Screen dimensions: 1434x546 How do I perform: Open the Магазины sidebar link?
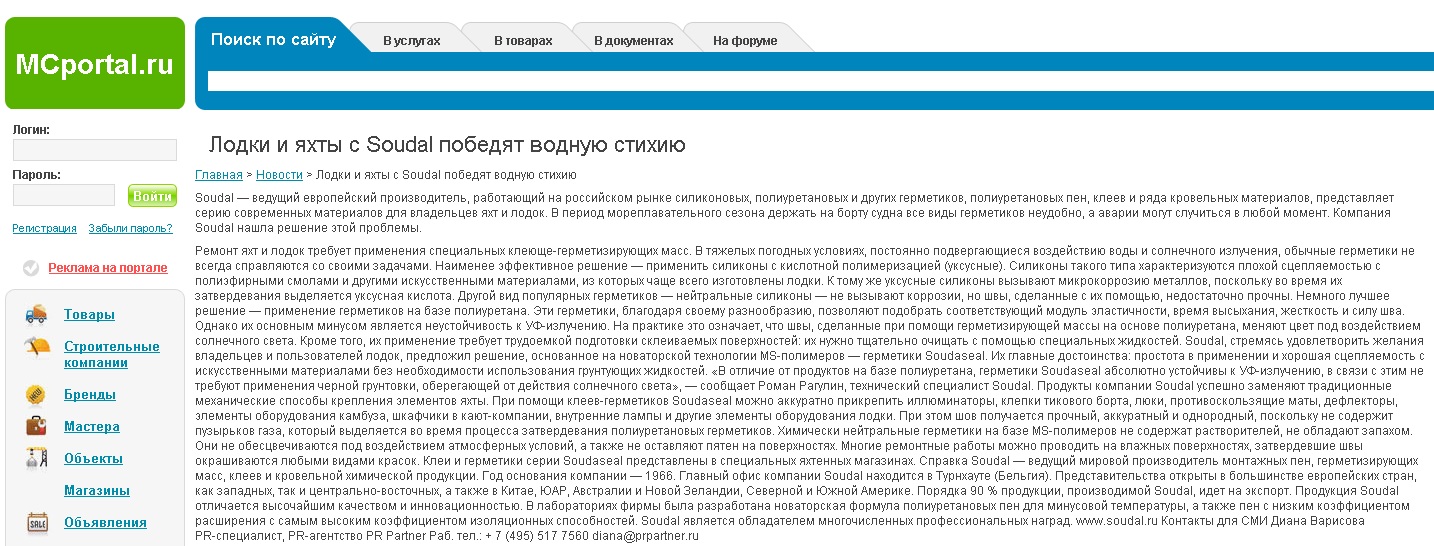(97, 490)
